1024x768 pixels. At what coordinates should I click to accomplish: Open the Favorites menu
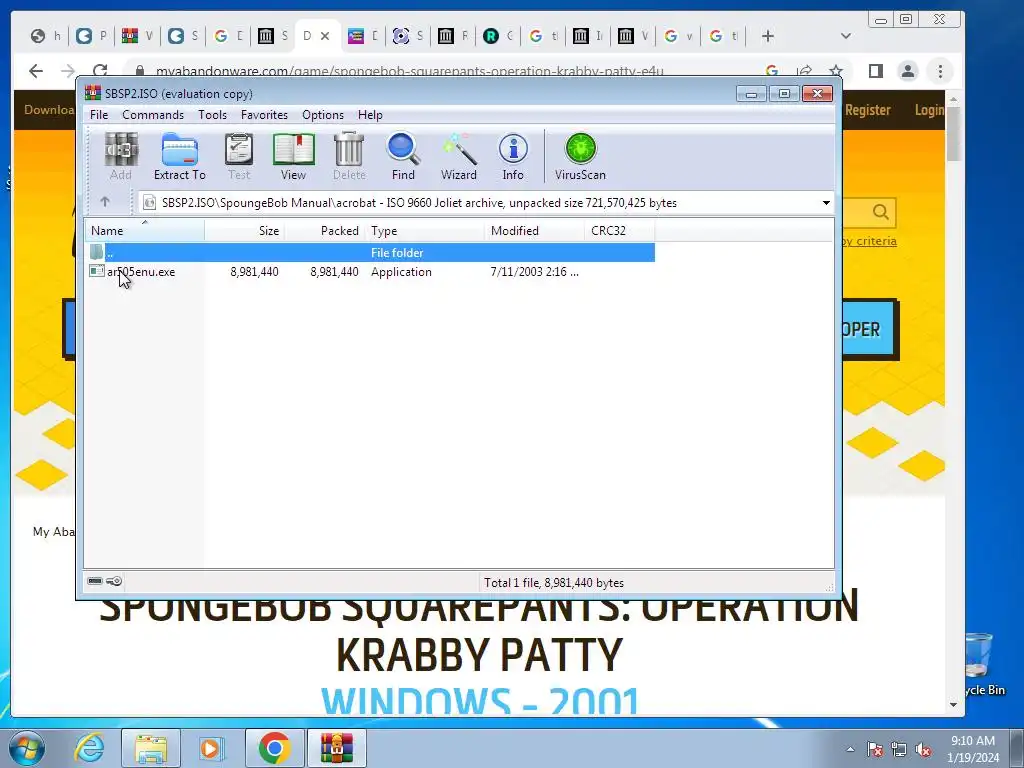pyautogui.click(x=264, y=115)
